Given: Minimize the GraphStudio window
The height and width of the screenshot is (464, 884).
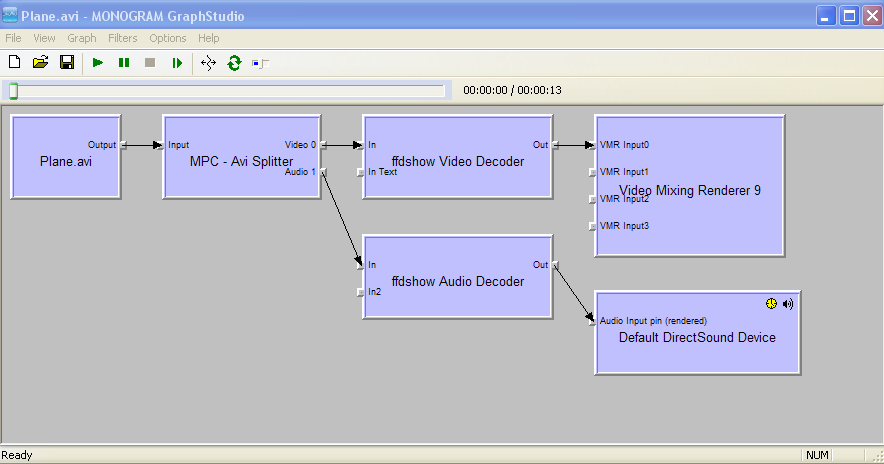Looking at the screenshot, I should tap(826, 16).
